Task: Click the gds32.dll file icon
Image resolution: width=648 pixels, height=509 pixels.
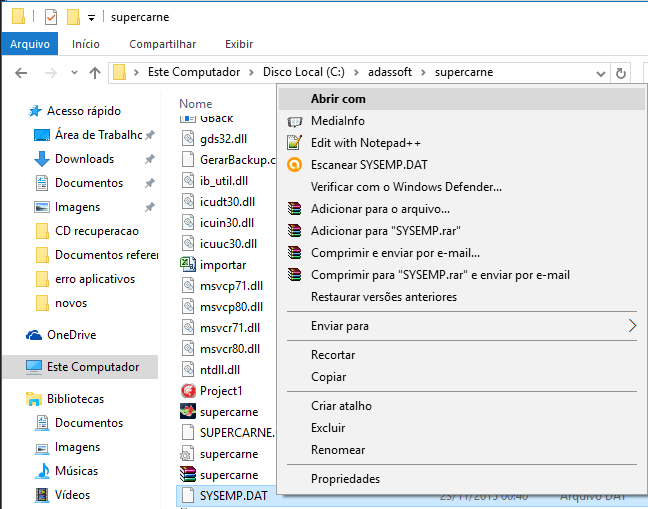Action: (x=188, y=138)
